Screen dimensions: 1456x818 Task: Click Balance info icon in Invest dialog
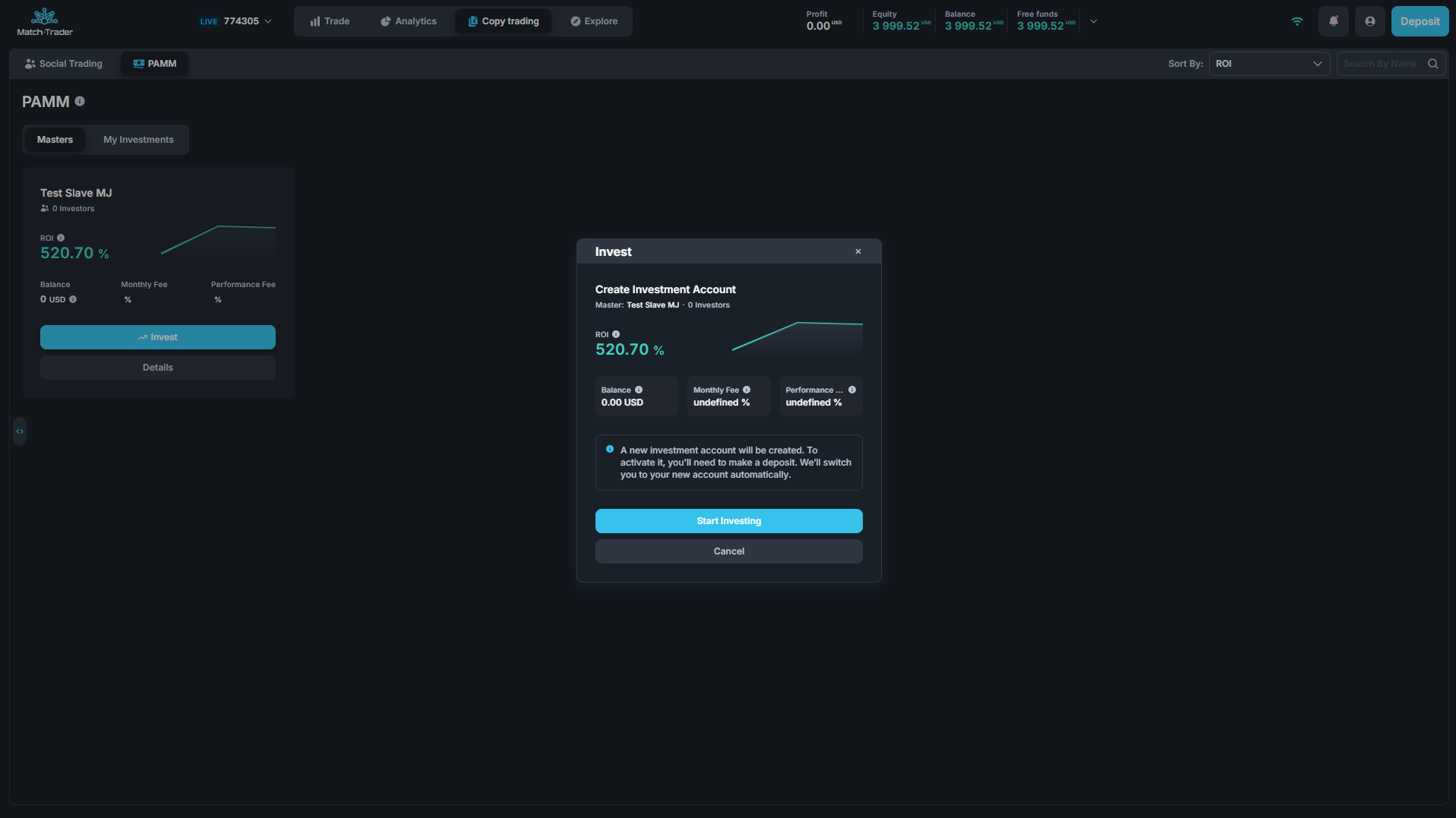(x=639, y=390)
